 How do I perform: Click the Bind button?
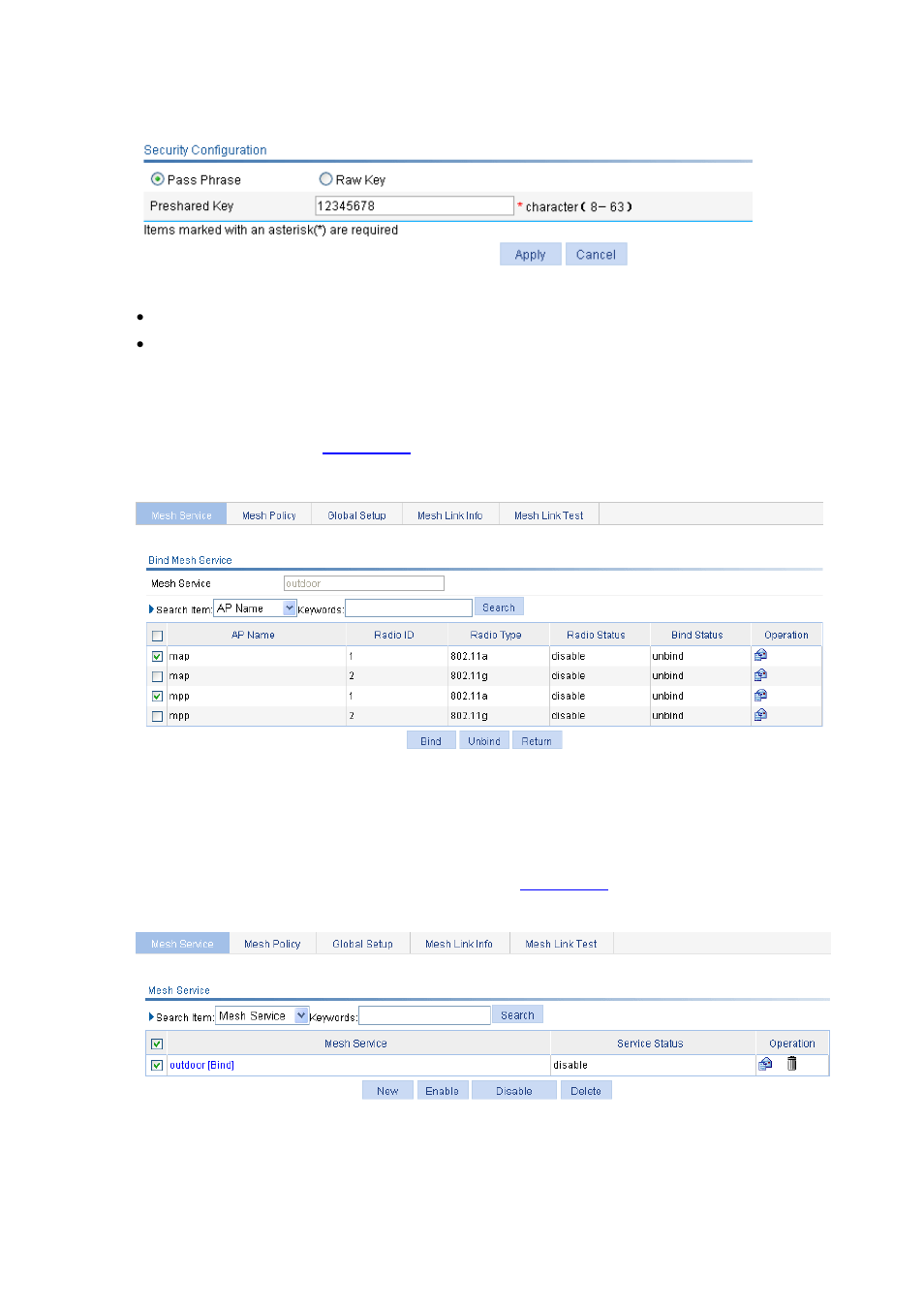point(431,741)
